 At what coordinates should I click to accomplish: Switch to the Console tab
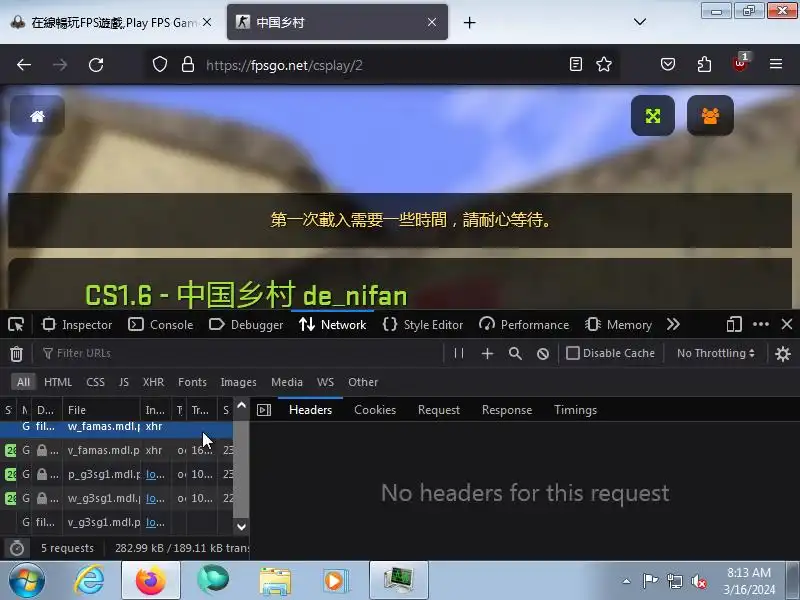pyautogui.click(x=161, y=324)
